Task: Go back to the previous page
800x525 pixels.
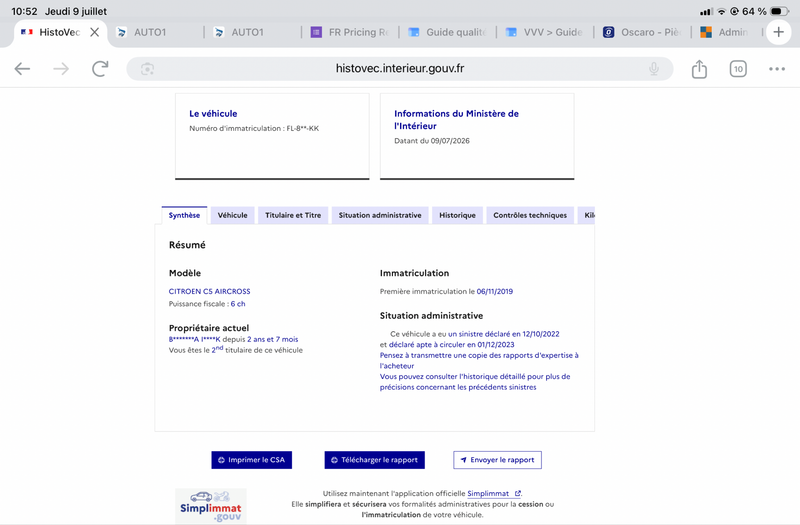Action: pyautogui.click(x=22, y=69)
